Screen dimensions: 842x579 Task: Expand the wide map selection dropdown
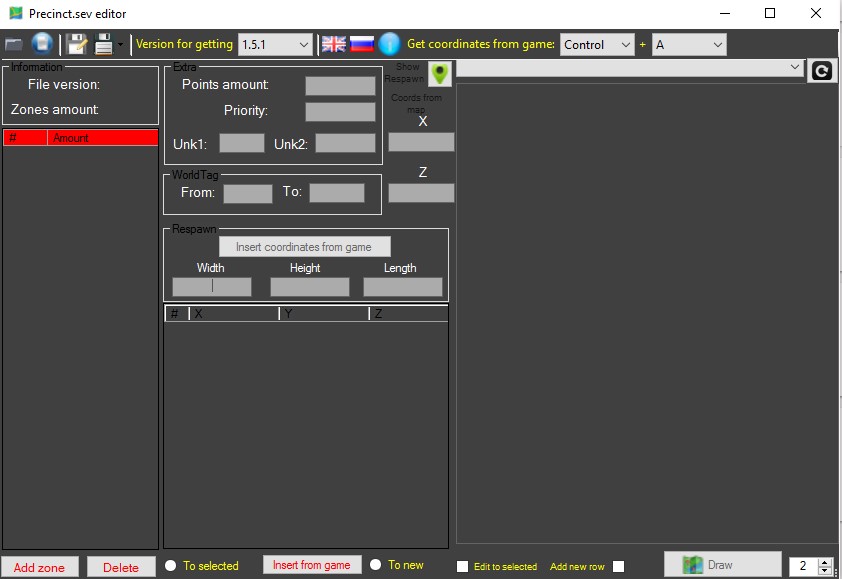point(630,68)
